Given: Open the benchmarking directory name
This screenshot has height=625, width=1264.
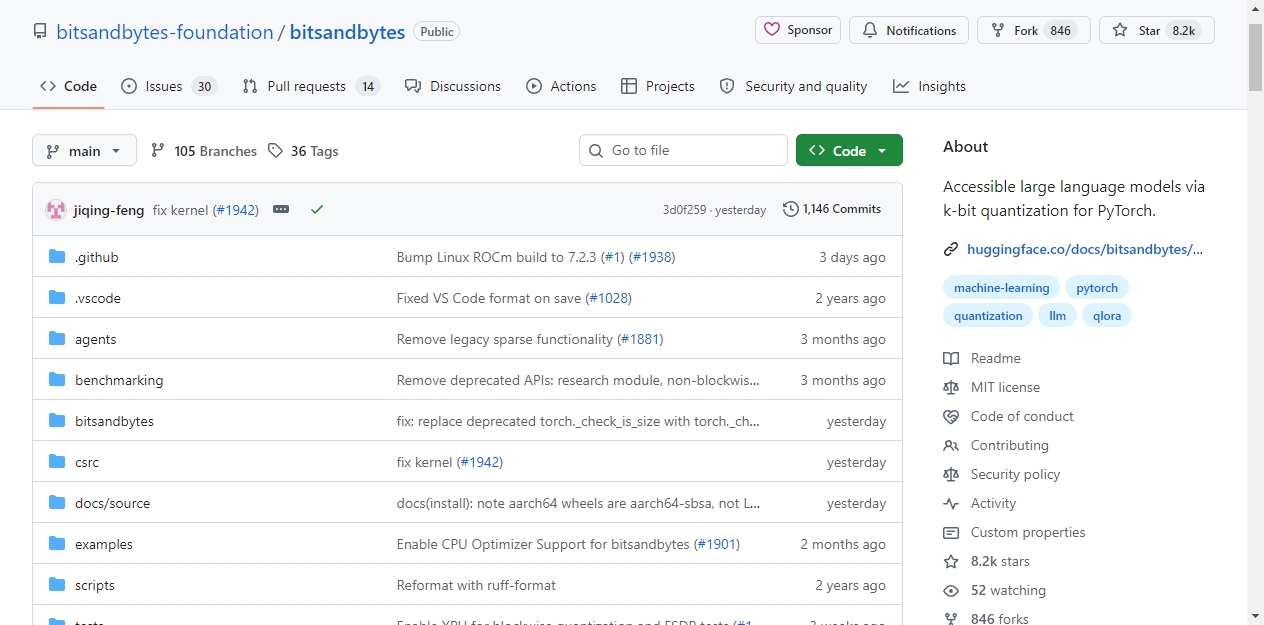Looking at the screenshot, I should 119,380.
